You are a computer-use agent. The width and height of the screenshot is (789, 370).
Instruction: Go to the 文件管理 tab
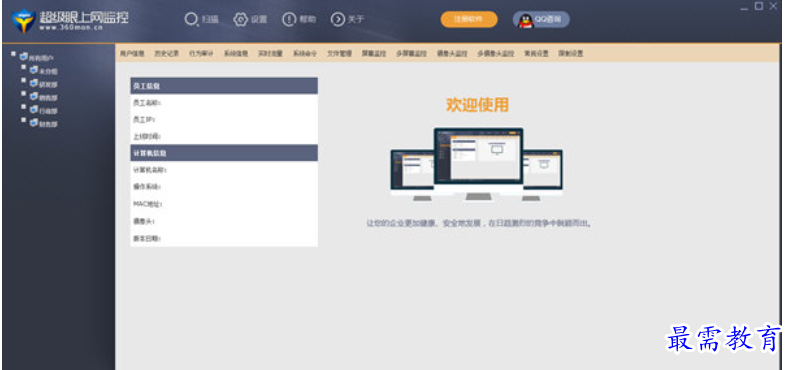[340, 53]
